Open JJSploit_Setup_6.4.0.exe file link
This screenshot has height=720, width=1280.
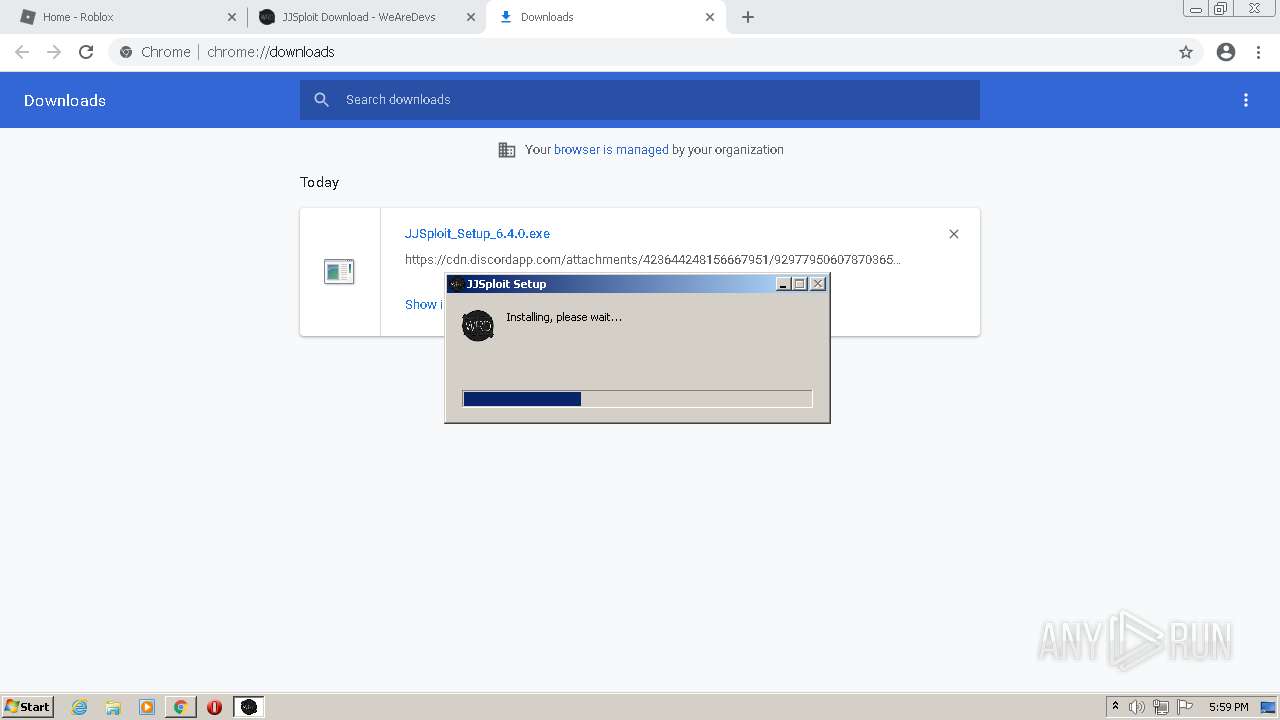[x=477, y=234]
